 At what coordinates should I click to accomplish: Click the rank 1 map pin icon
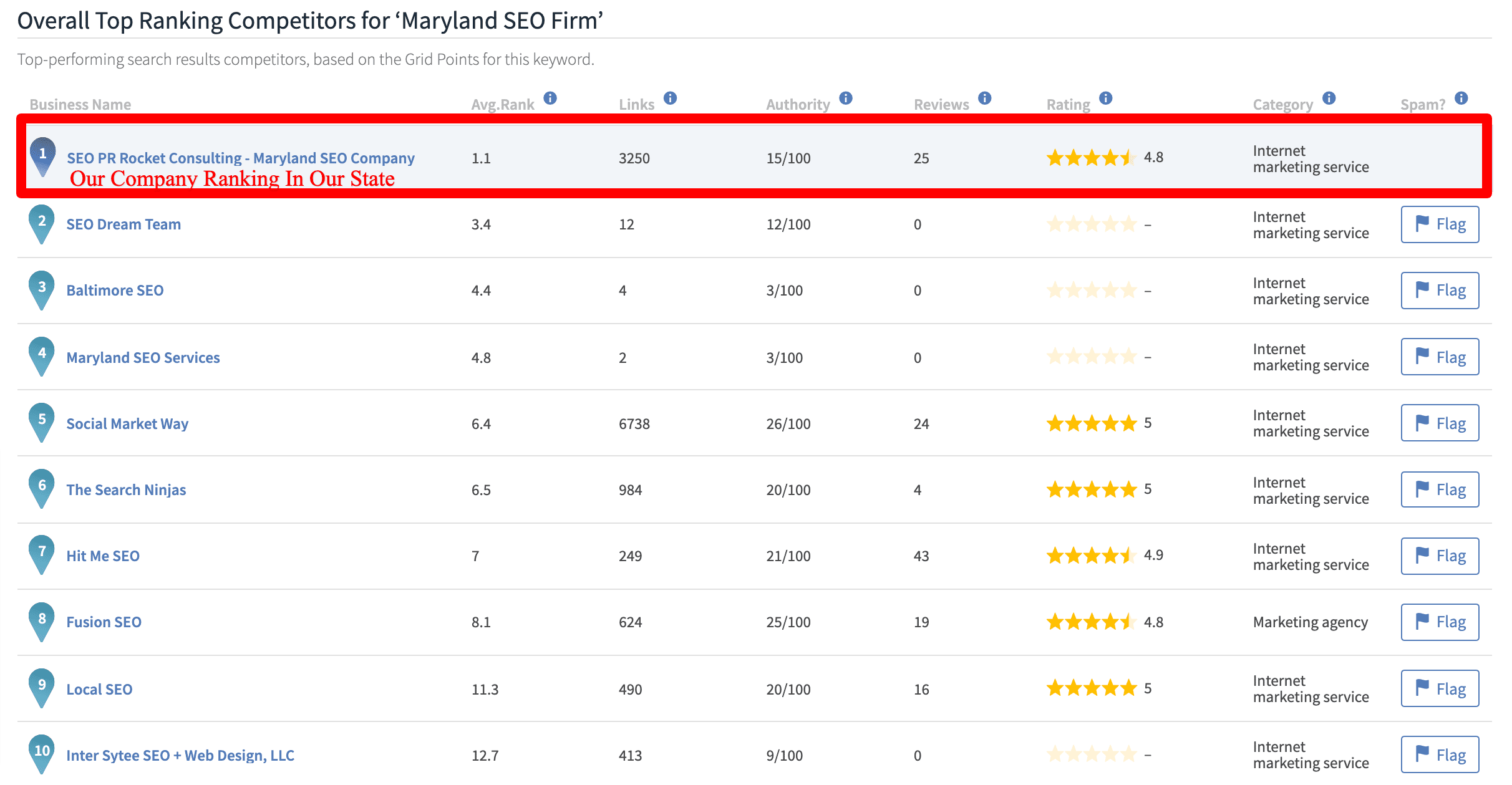pyautogui.click(x=42, y=157)
